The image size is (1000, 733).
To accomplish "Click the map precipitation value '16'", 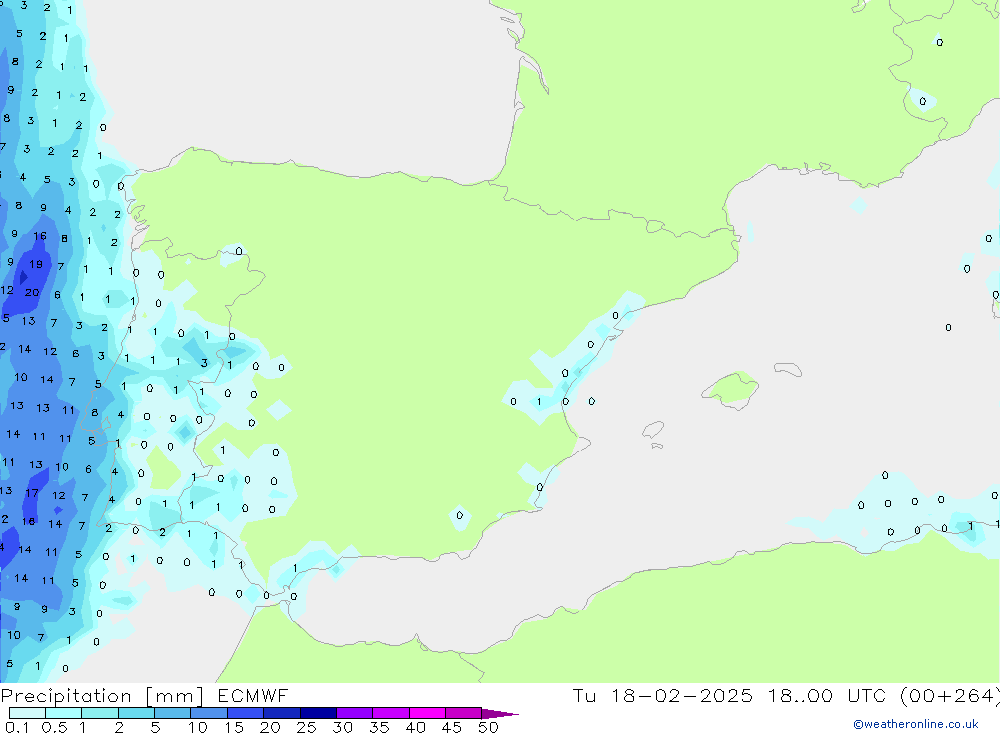I will [x=40, y=236].
